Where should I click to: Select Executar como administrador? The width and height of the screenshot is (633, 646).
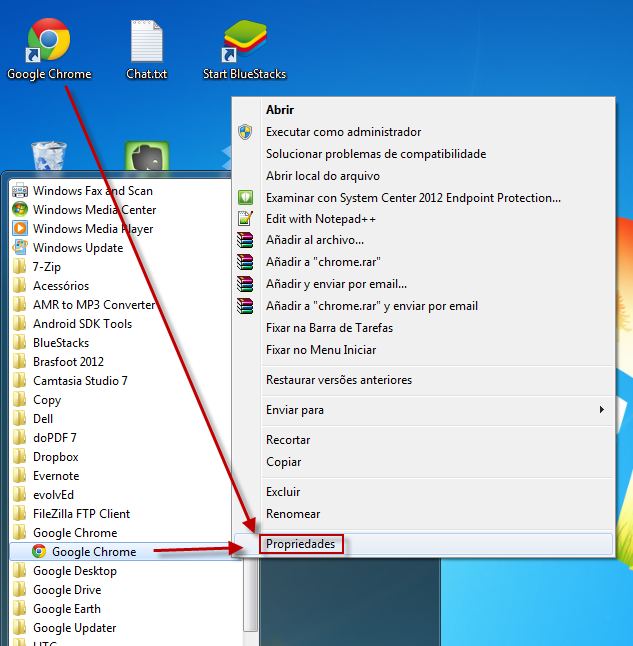click(x=343, y=132)
